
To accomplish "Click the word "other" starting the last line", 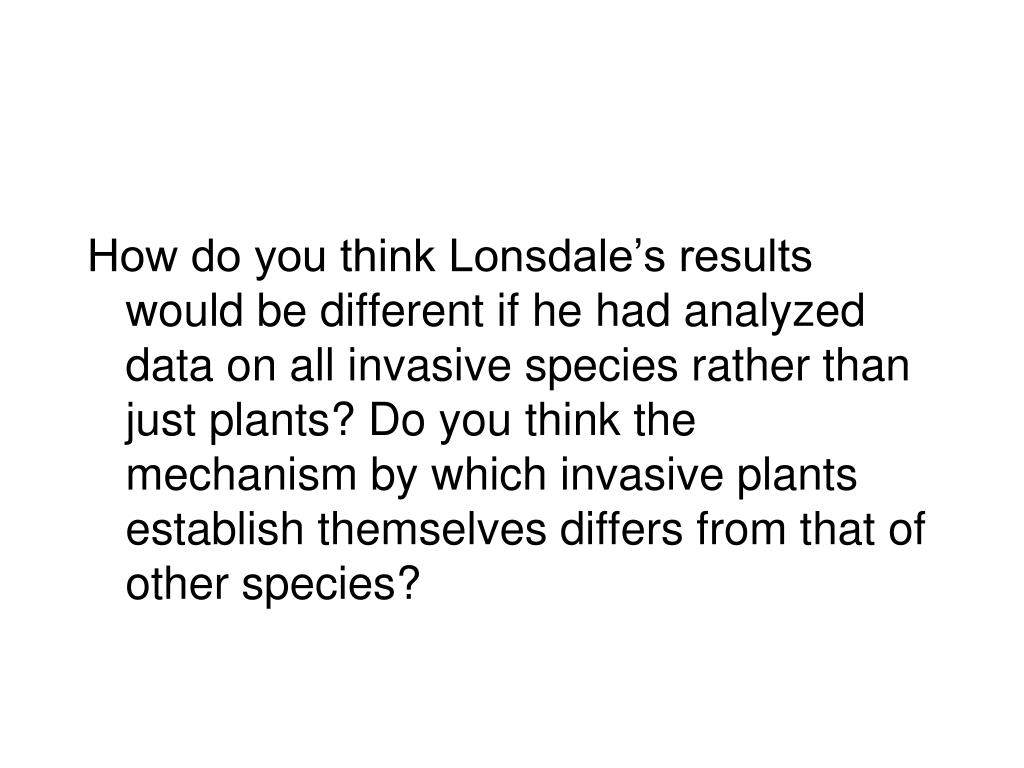I will (177, 584).
